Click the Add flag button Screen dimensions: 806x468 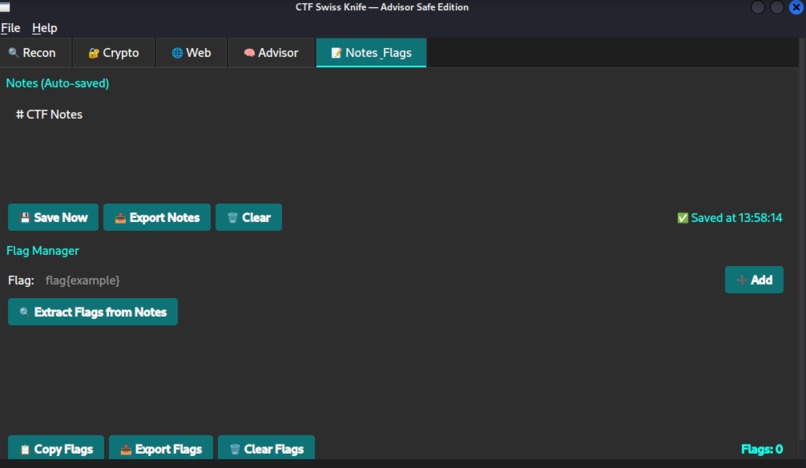754,280
